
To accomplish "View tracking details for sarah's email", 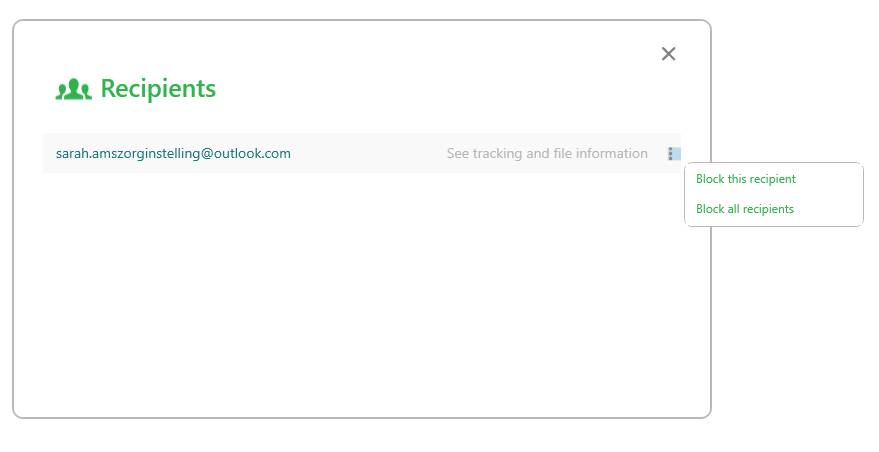I will click(547, 154).
